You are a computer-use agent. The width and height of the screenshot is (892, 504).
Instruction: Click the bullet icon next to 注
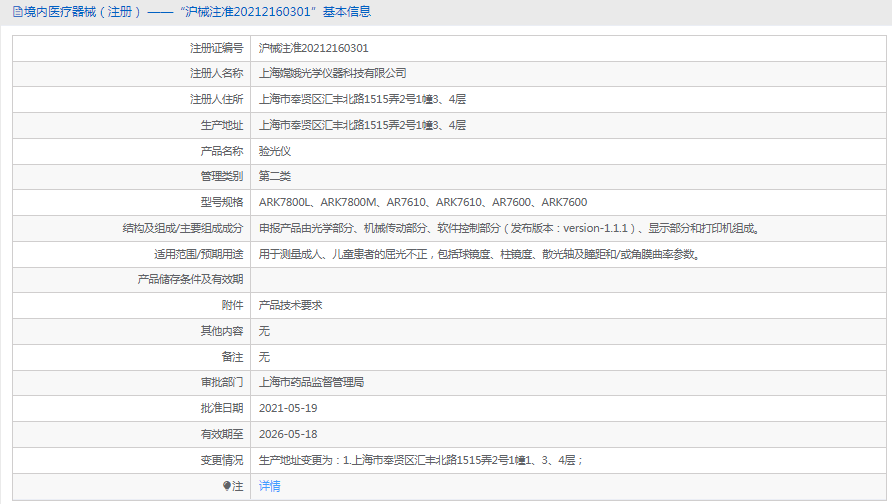[x=226, y=486]
